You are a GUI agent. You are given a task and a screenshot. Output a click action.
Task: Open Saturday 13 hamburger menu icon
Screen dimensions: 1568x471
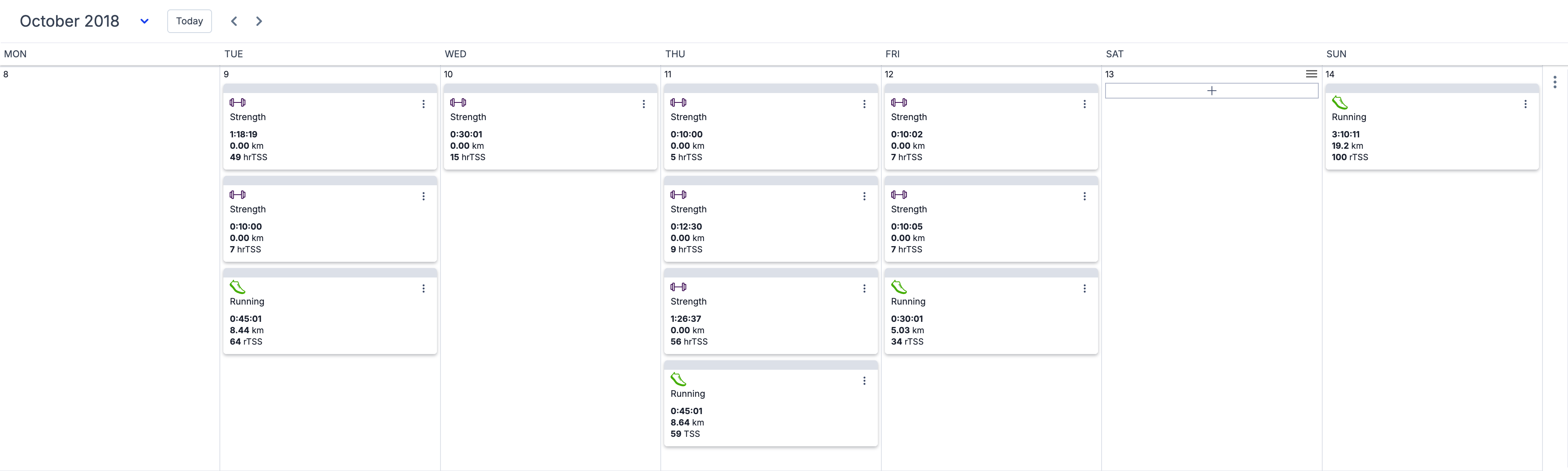pos(1311,74)
